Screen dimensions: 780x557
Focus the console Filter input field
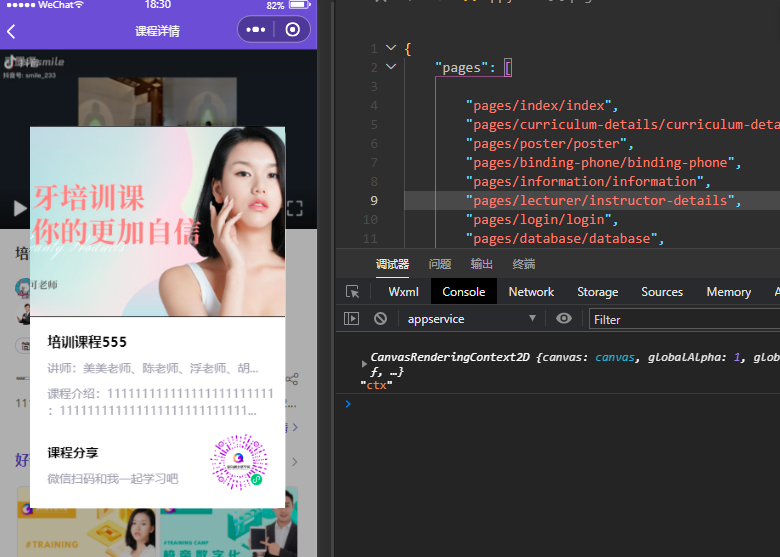(x=684, y=319)
